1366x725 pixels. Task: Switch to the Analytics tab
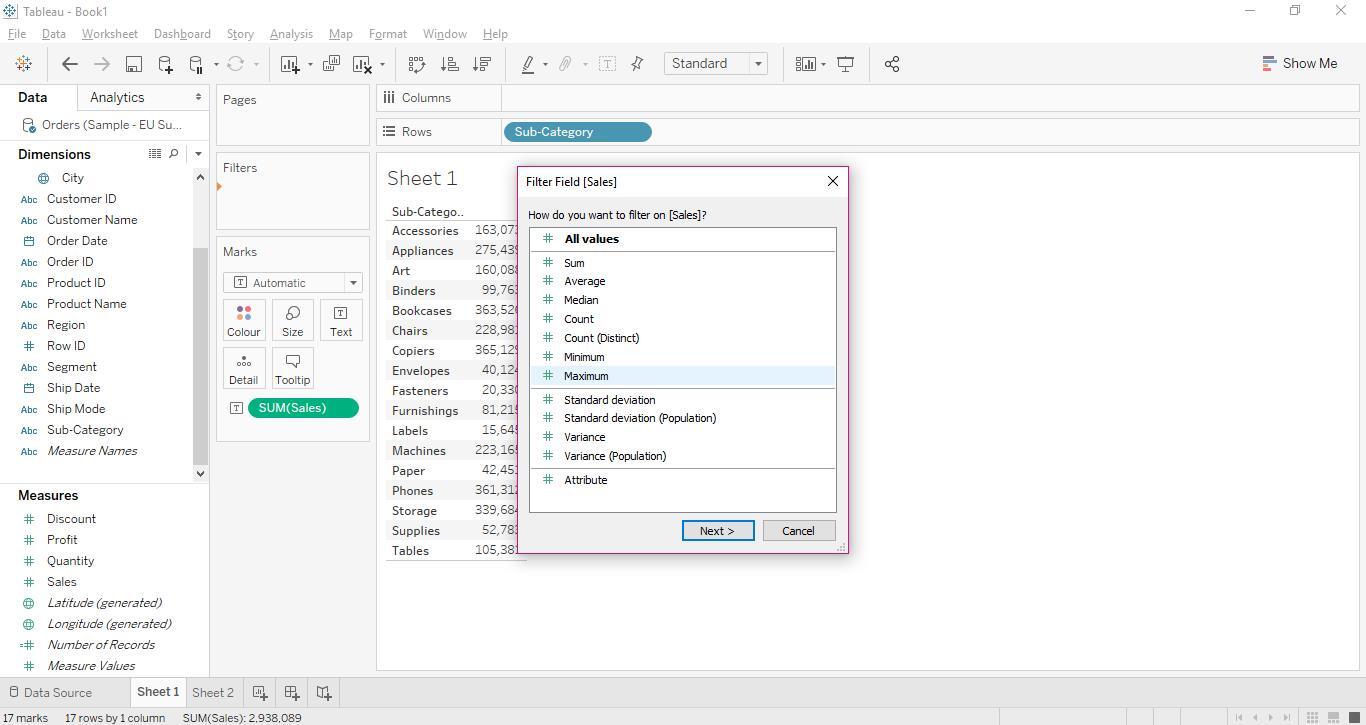[x=116, y=97]
